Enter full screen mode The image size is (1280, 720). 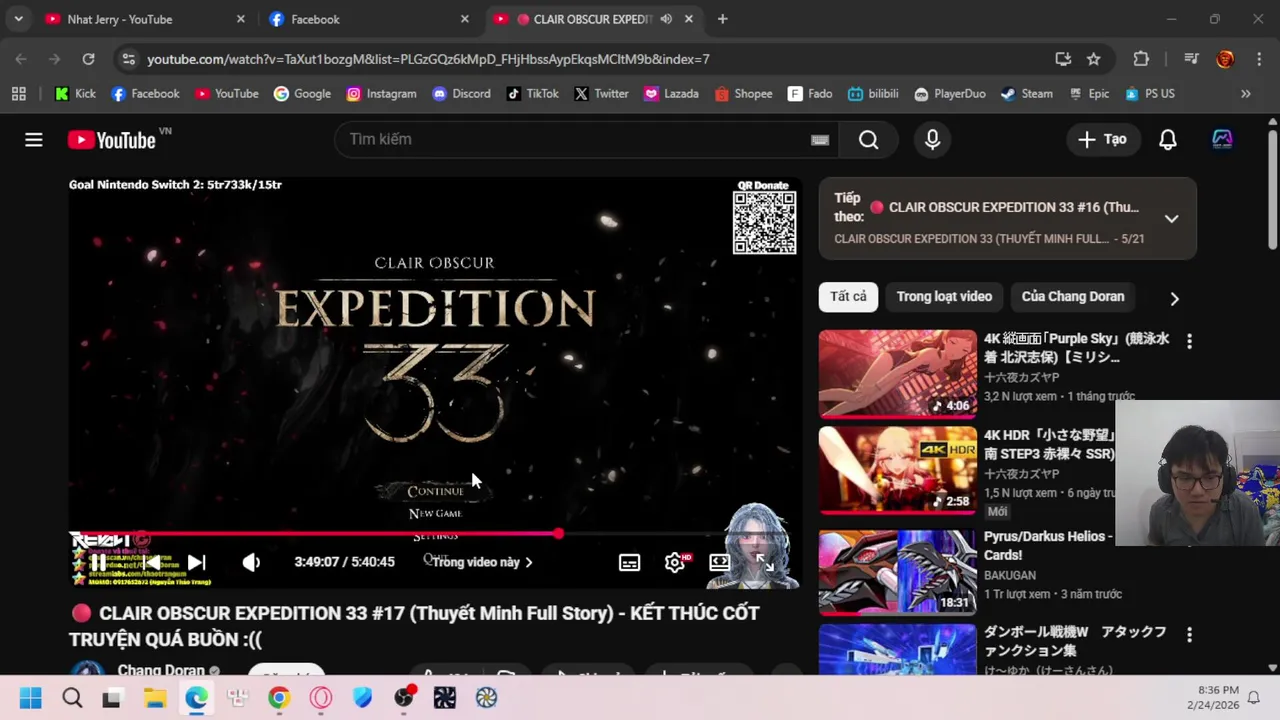pyautogui.click(x=765, y=562)
